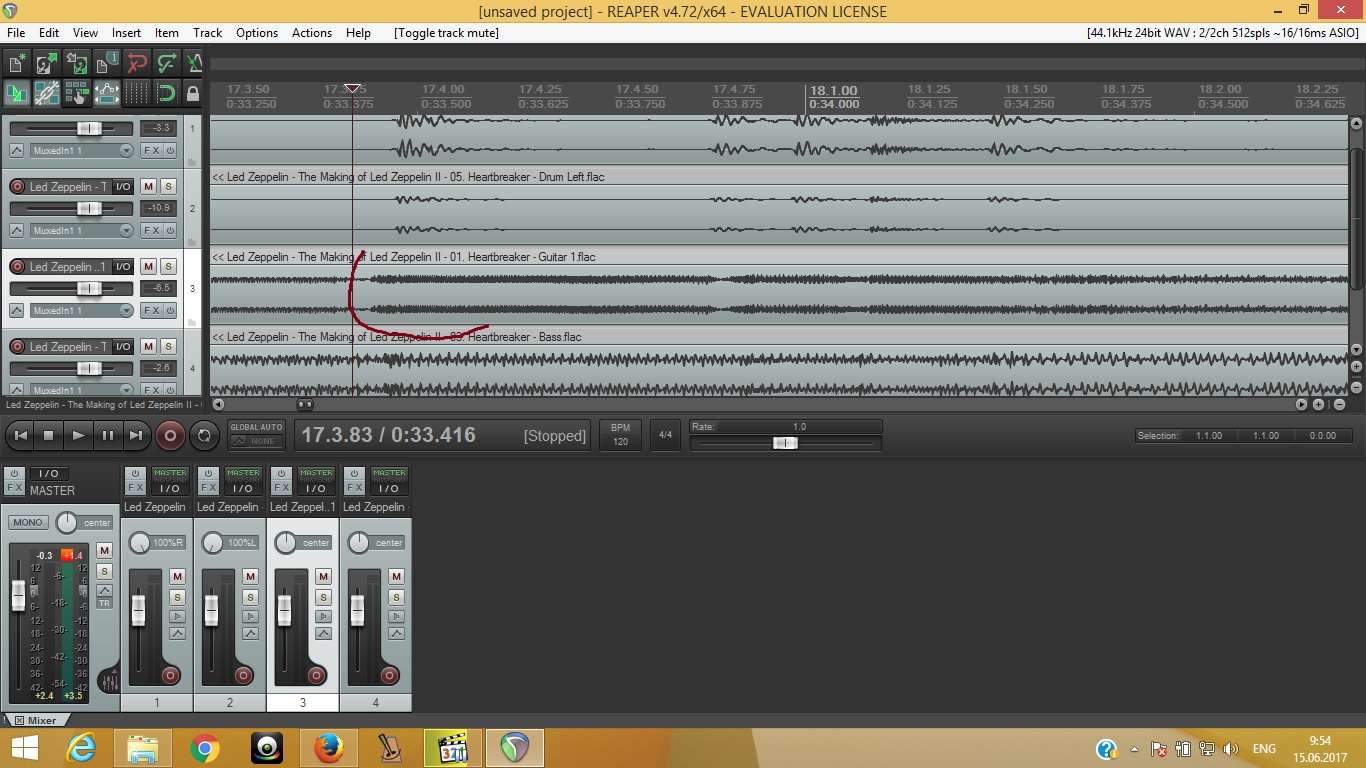Viewport: 1366px width, 768px height.
Task: Open the Insert menu
Action: [x=126, y=33]
